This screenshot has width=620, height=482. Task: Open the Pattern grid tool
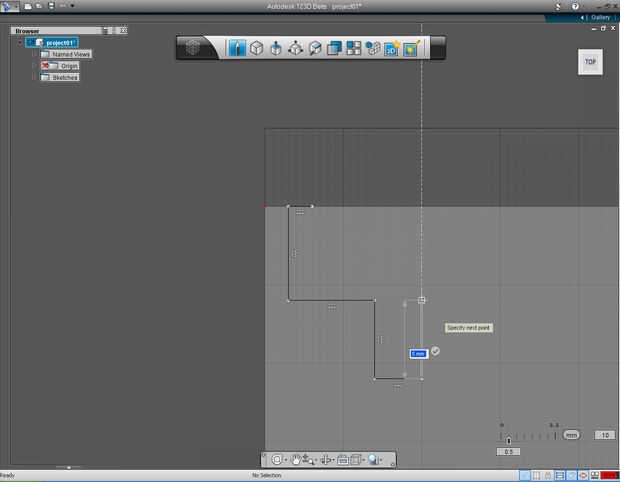click(353, 48)
